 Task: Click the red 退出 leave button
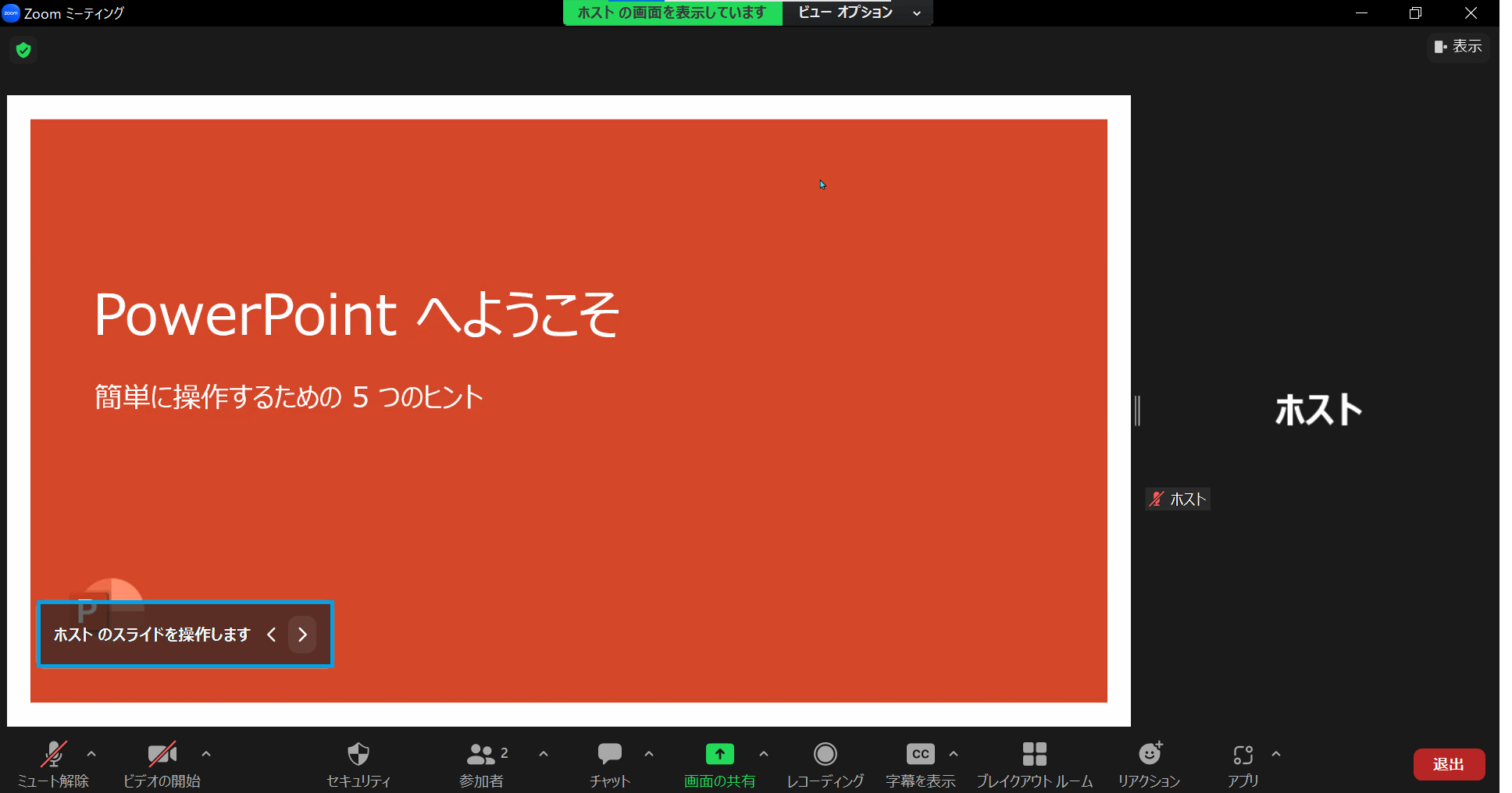coord(1449,764)
